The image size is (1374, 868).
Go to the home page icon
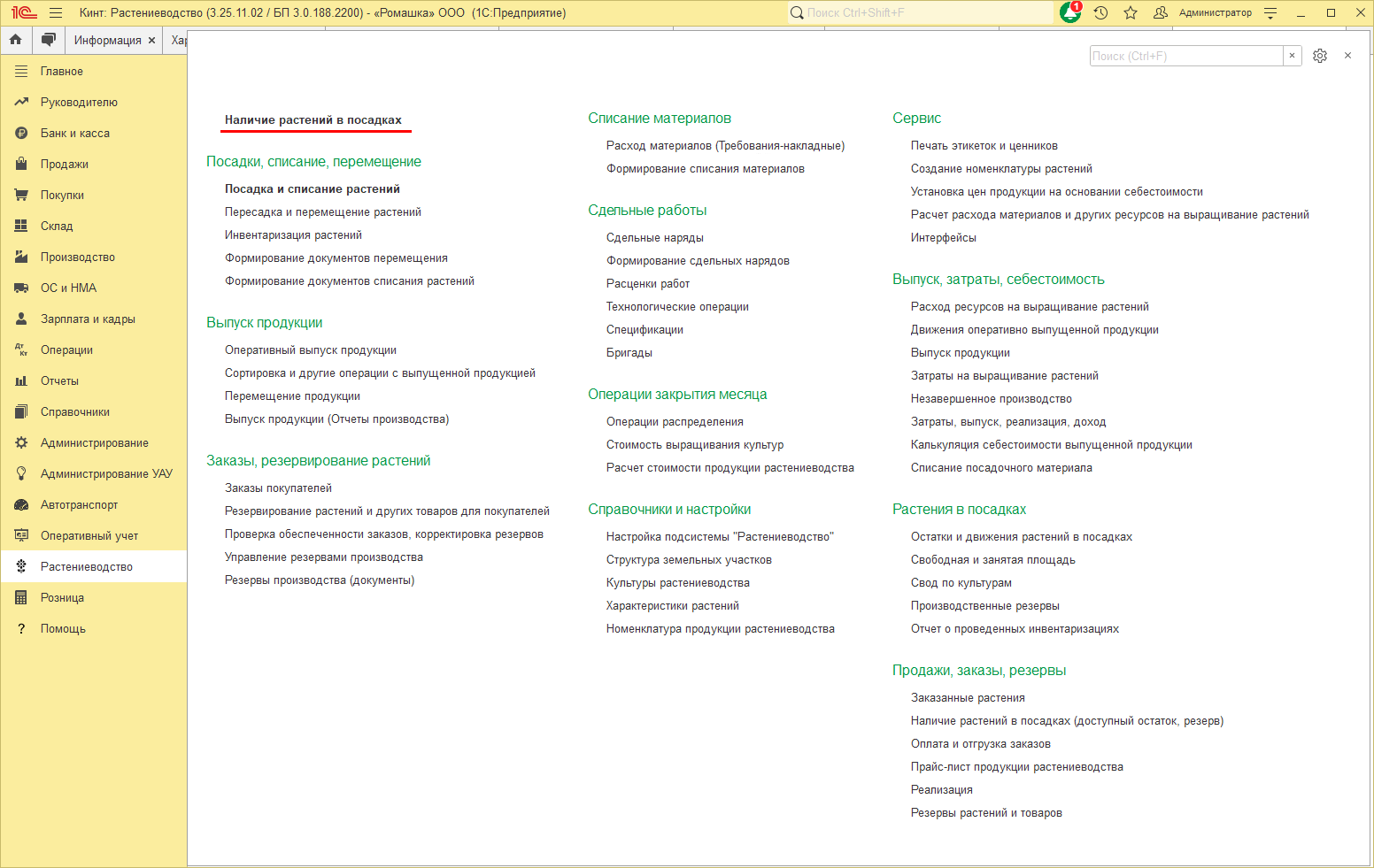point(16,40)
